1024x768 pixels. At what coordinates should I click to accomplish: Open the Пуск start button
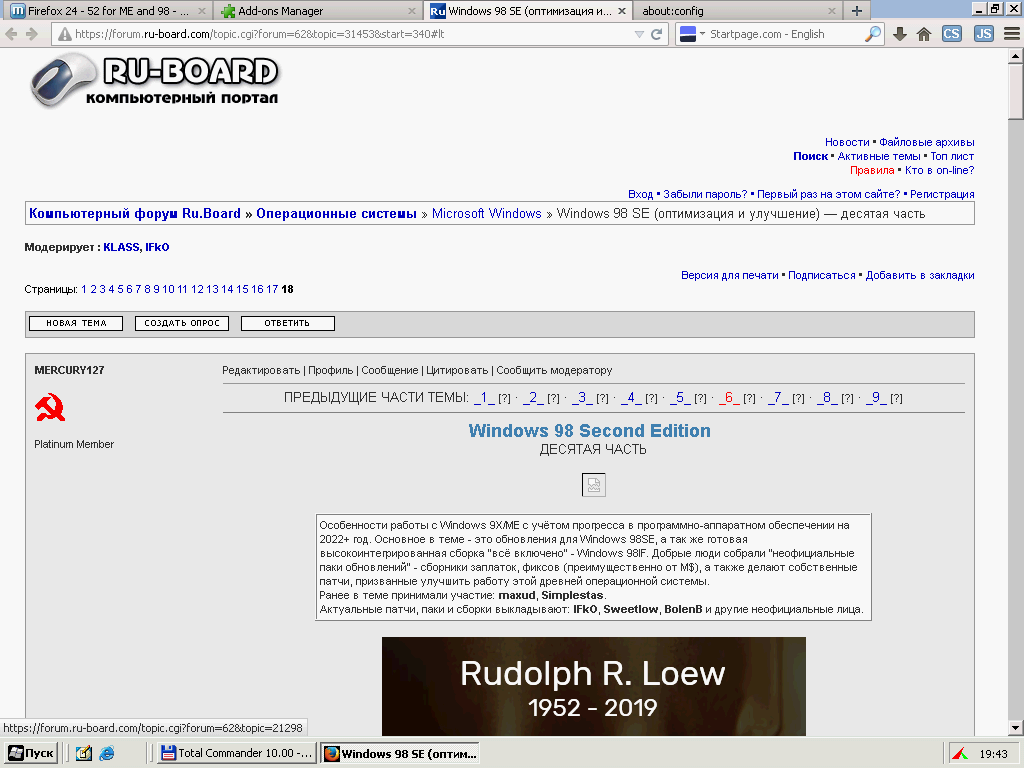31,753
